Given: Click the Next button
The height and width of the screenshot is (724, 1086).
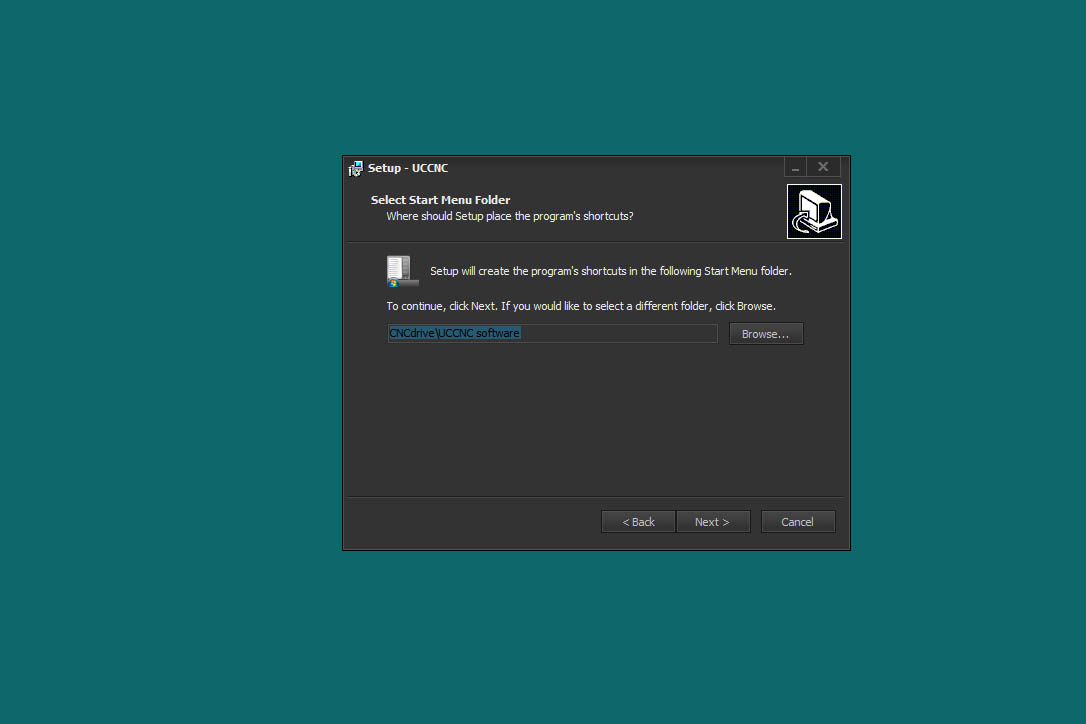Looking at the screenshot, I should click(713, 522).
